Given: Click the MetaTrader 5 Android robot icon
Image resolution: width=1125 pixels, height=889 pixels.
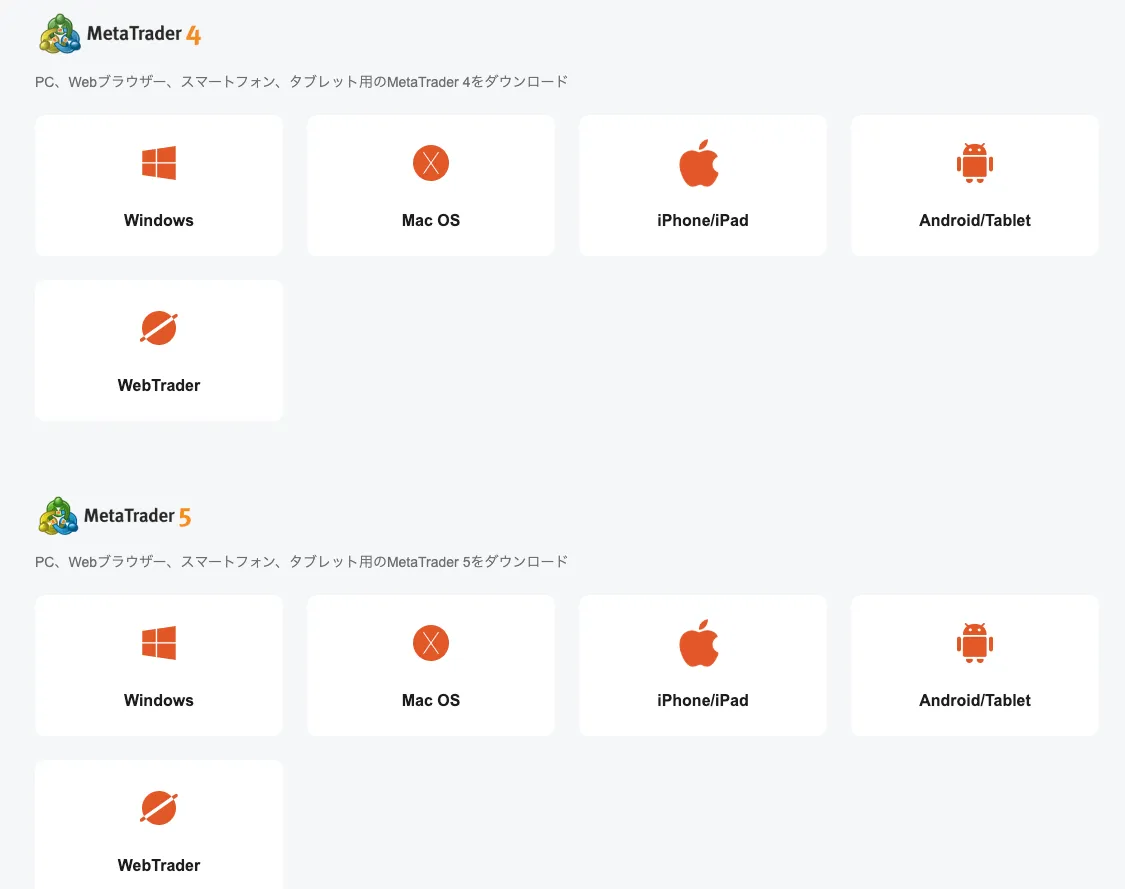Looking at the screenshot, I should tap(974, 643).
